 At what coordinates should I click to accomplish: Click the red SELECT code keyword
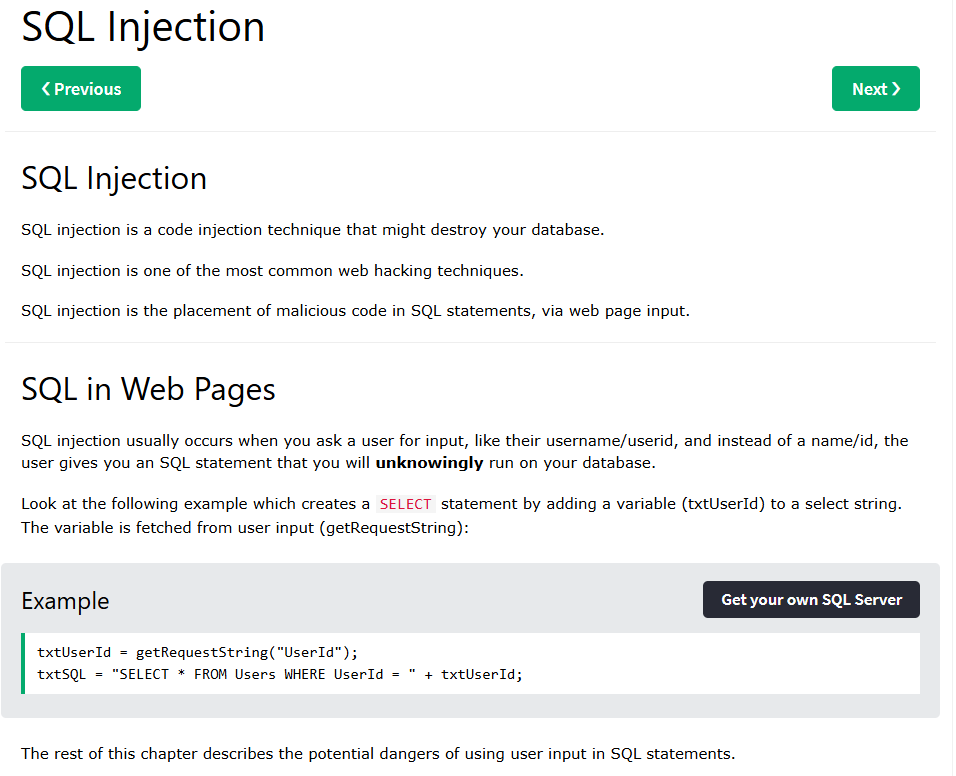[x=405, y=504]
